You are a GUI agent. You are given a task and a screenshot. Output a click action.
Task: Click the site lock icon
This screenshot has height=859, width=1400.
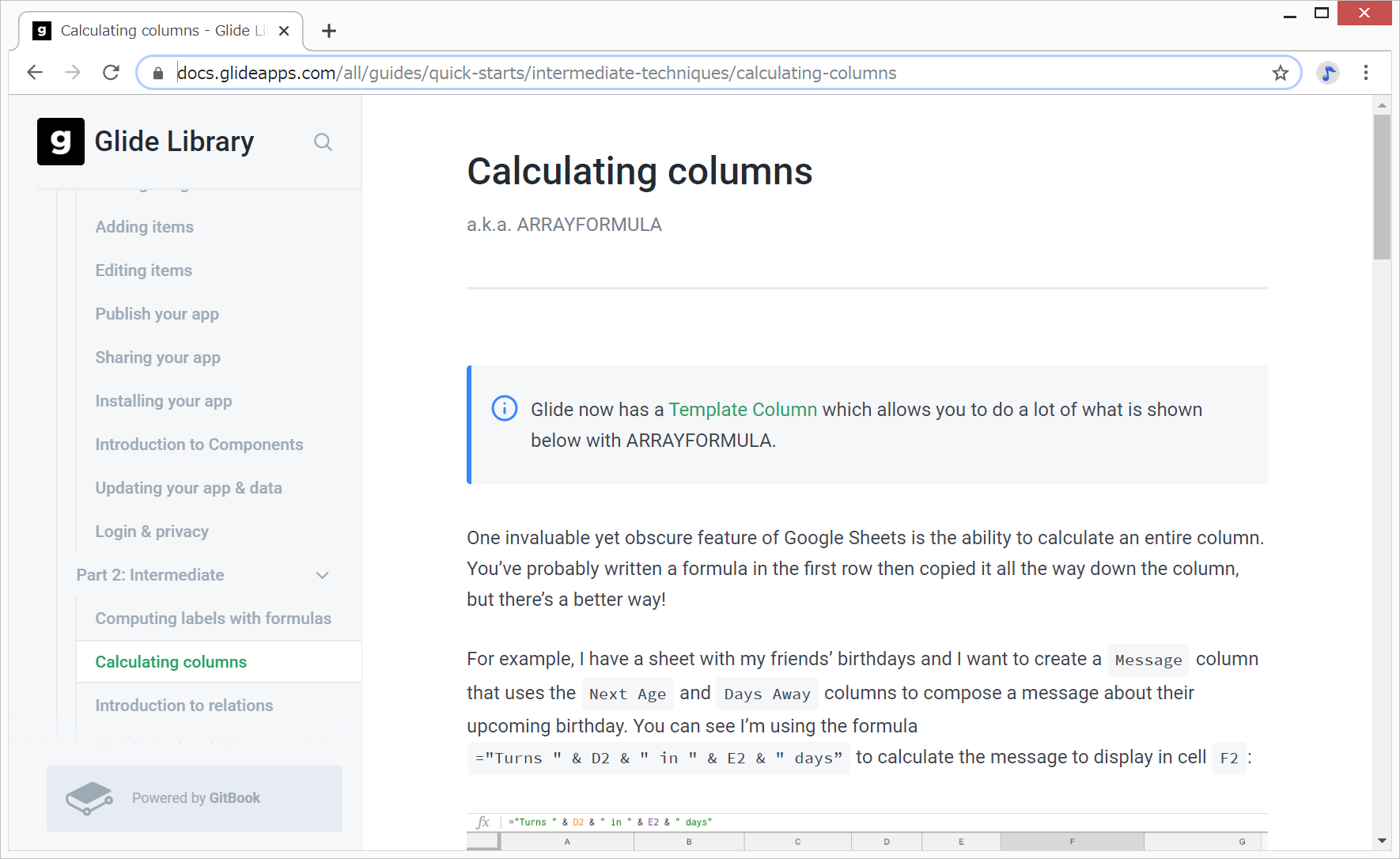pos(158,74)
